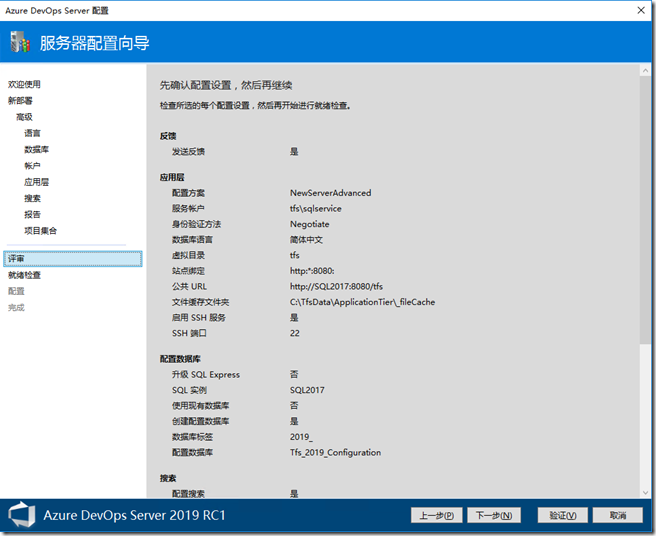Click the 升级 SQL Express label

tap(206, 375)
